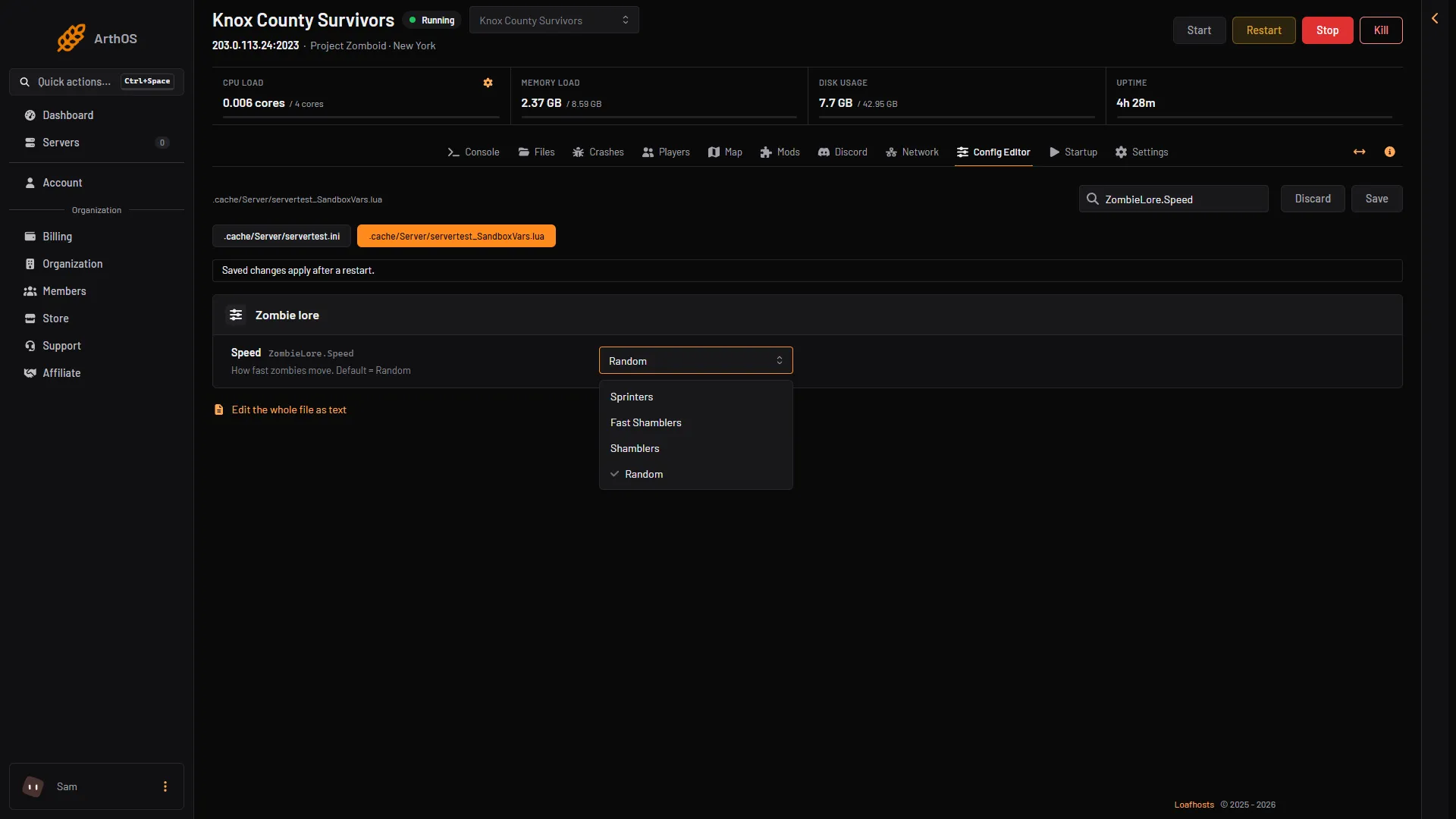The image size is (1456, 819).
Task: Open the Files tab
Action: [x=536, y=152]
